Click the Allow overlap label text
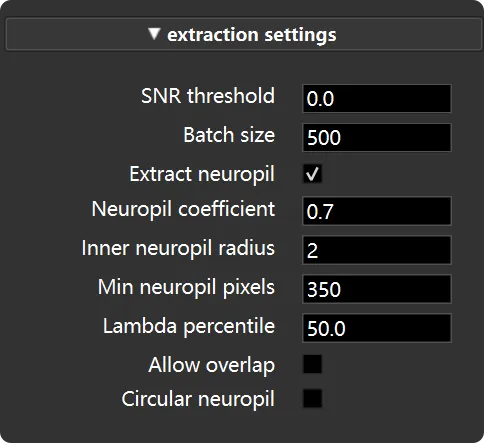Viewport: 484px width, 443px height. pos(212,365)
